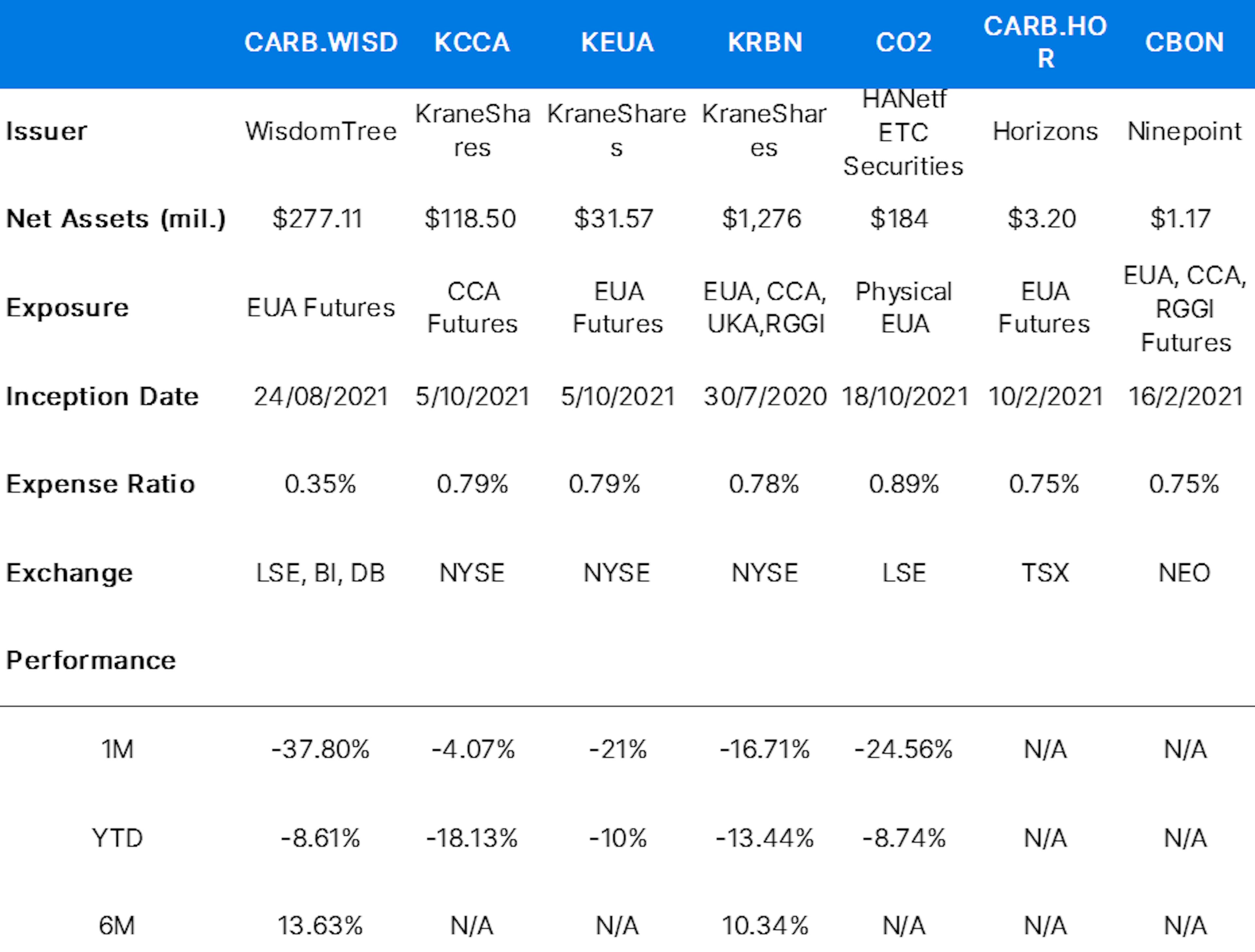Select the Net Assets (mil.) row label
Viewport: 1255px width, 952px height.
(x=116, y=219)
